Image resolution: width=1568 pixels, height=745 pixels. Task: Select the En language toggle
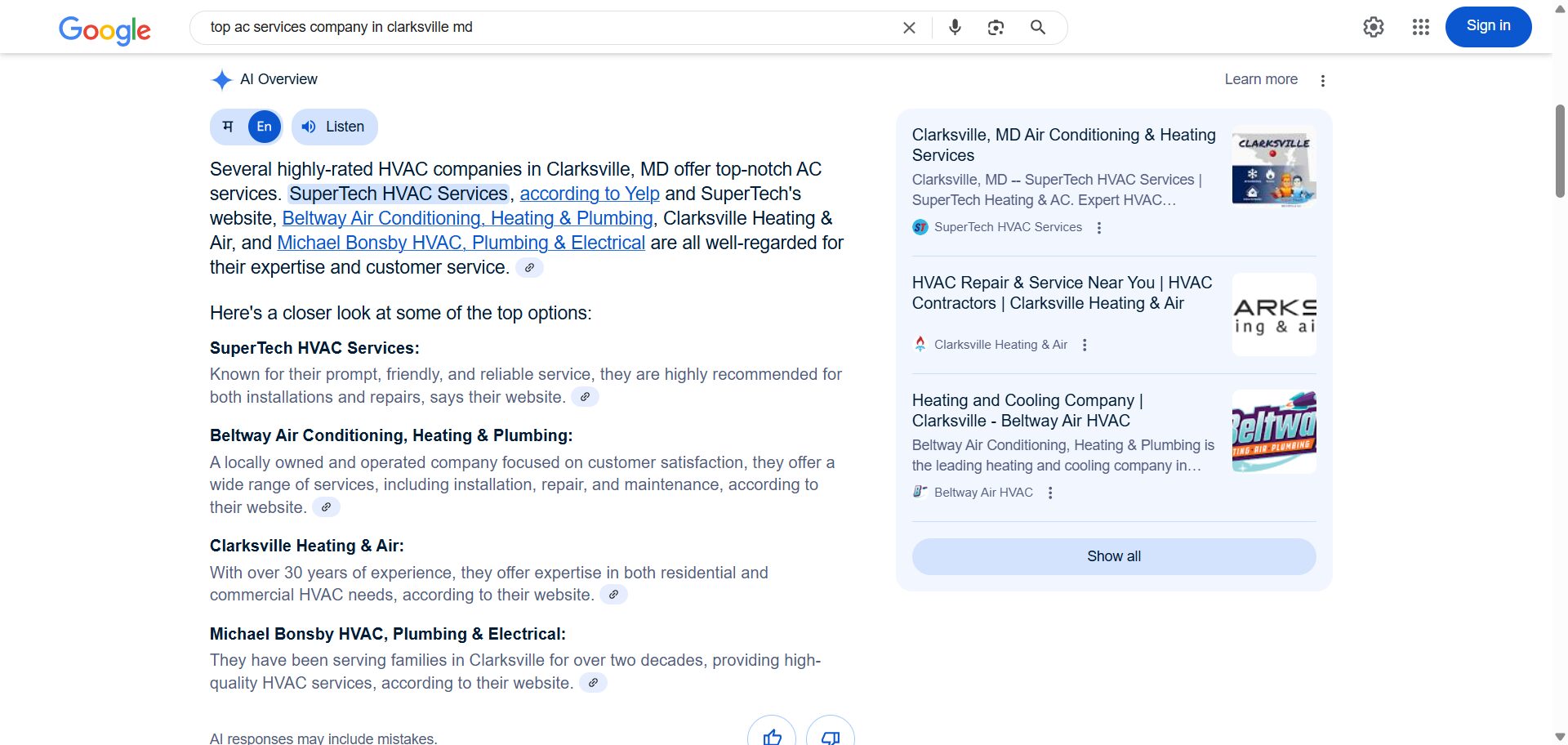(265, 127)
